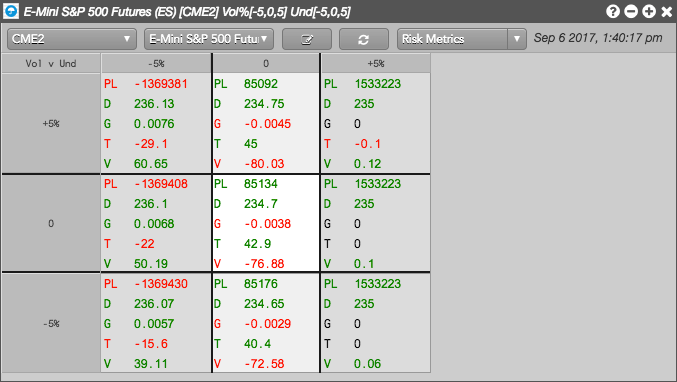This screenshot has width=677, height=382.
Task: Click gamma value -0.0038
Action: pyautogui.click(x=268, y=224)
